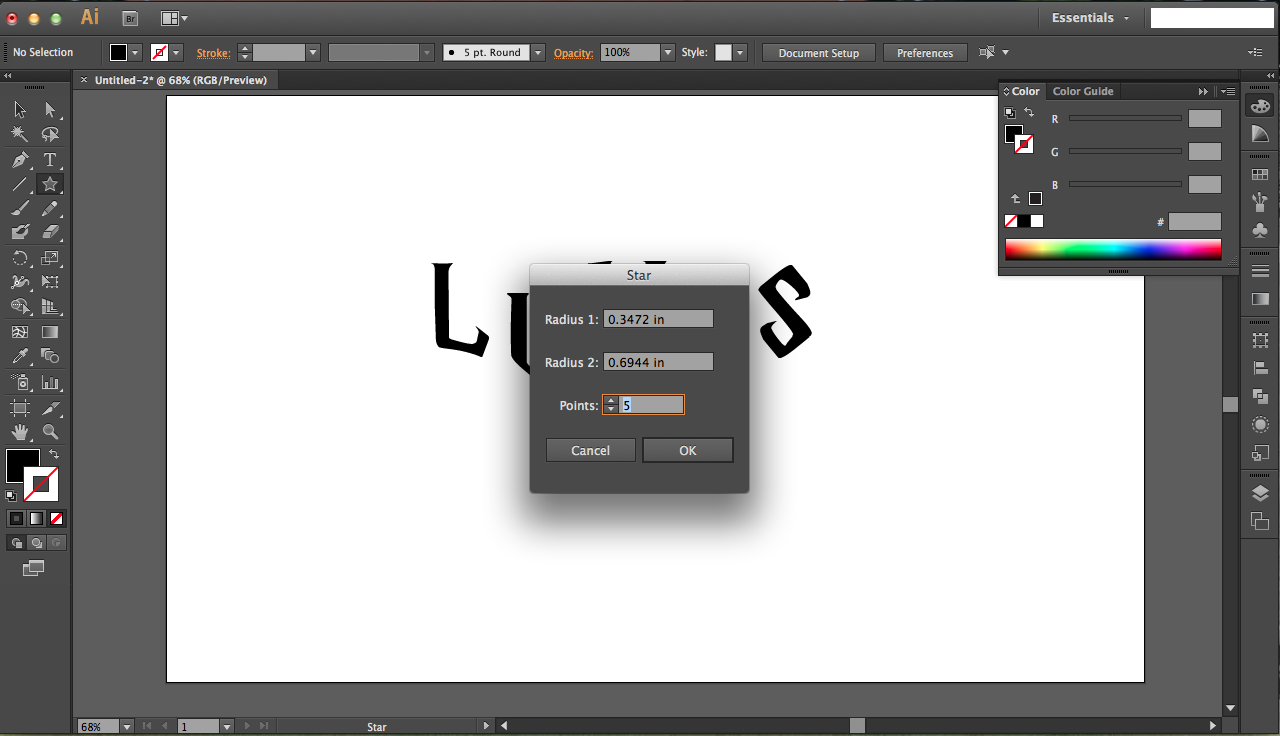This screenshot has width=1280, height=736.
Task: Open the Layers panel from the dock
Action: 1260,493
